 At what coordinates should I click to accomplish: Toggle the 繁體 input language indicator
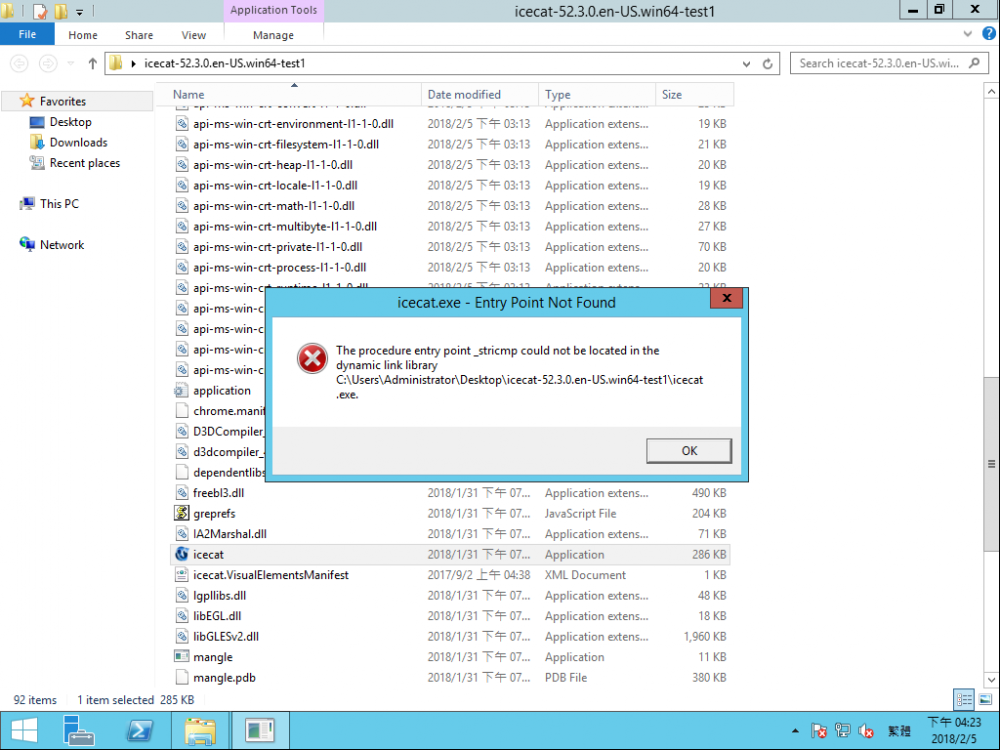(896, 732)
